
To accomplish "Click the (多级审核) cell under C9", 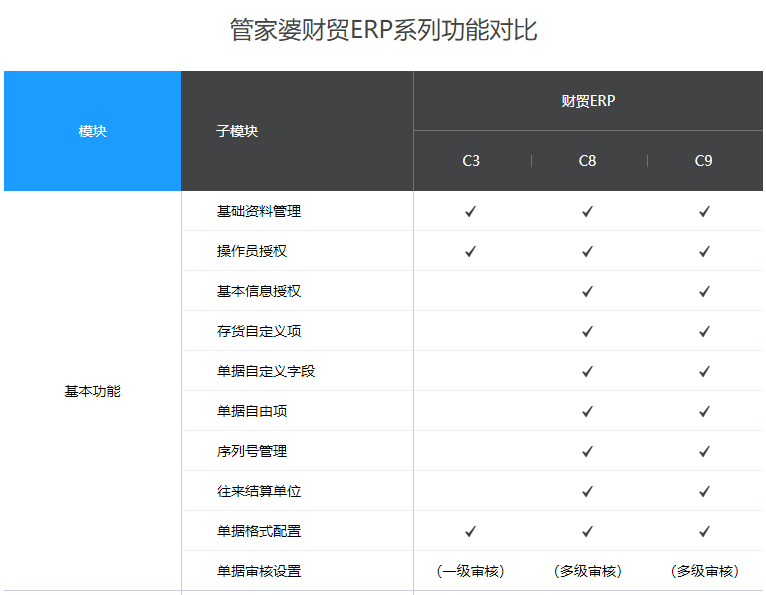I will point(704,571).
